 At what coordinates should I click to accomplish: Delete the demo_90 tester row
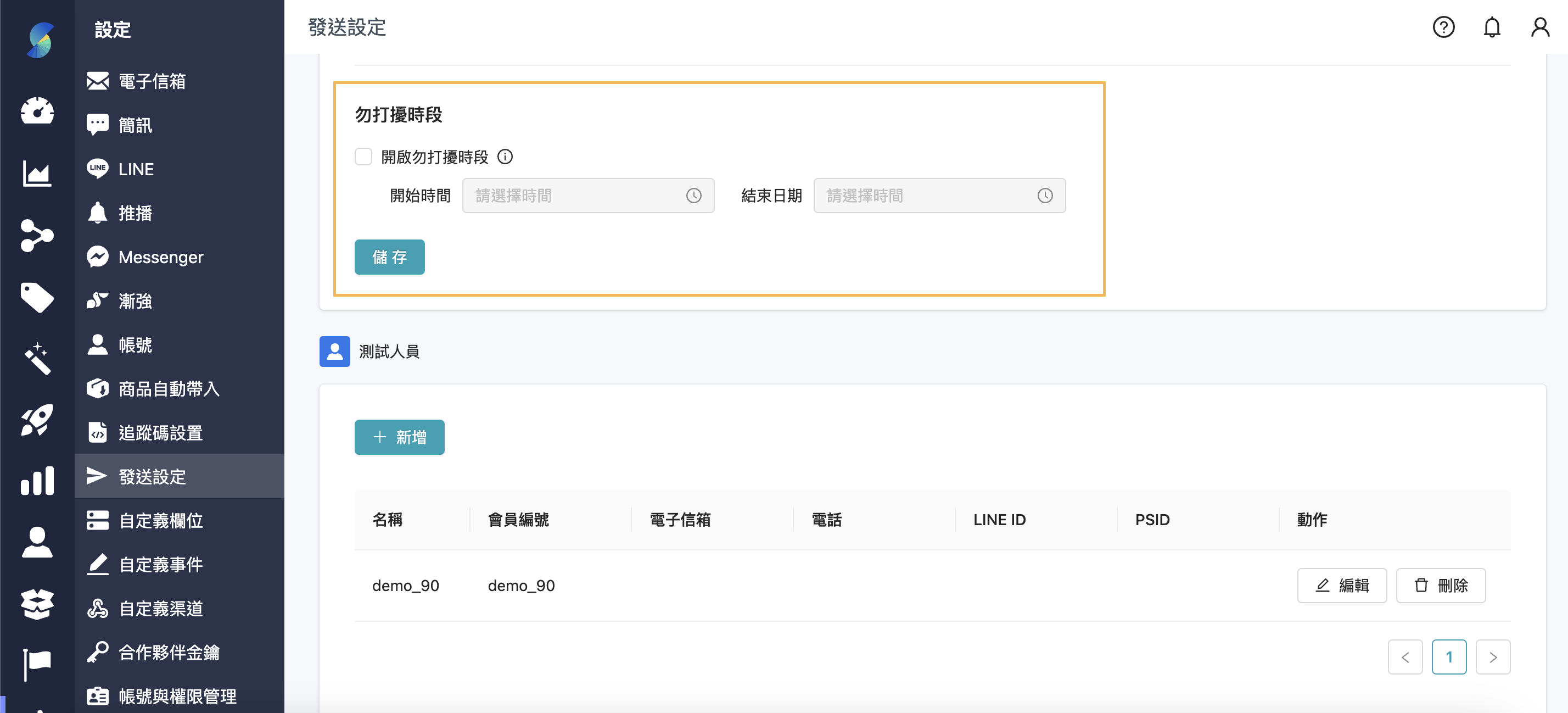point(1440,586)
